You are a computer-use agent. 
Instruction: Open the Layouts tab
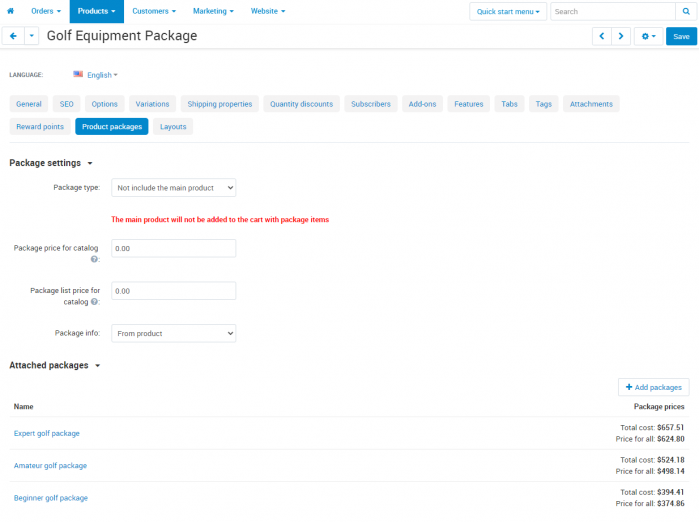(173, 127)
